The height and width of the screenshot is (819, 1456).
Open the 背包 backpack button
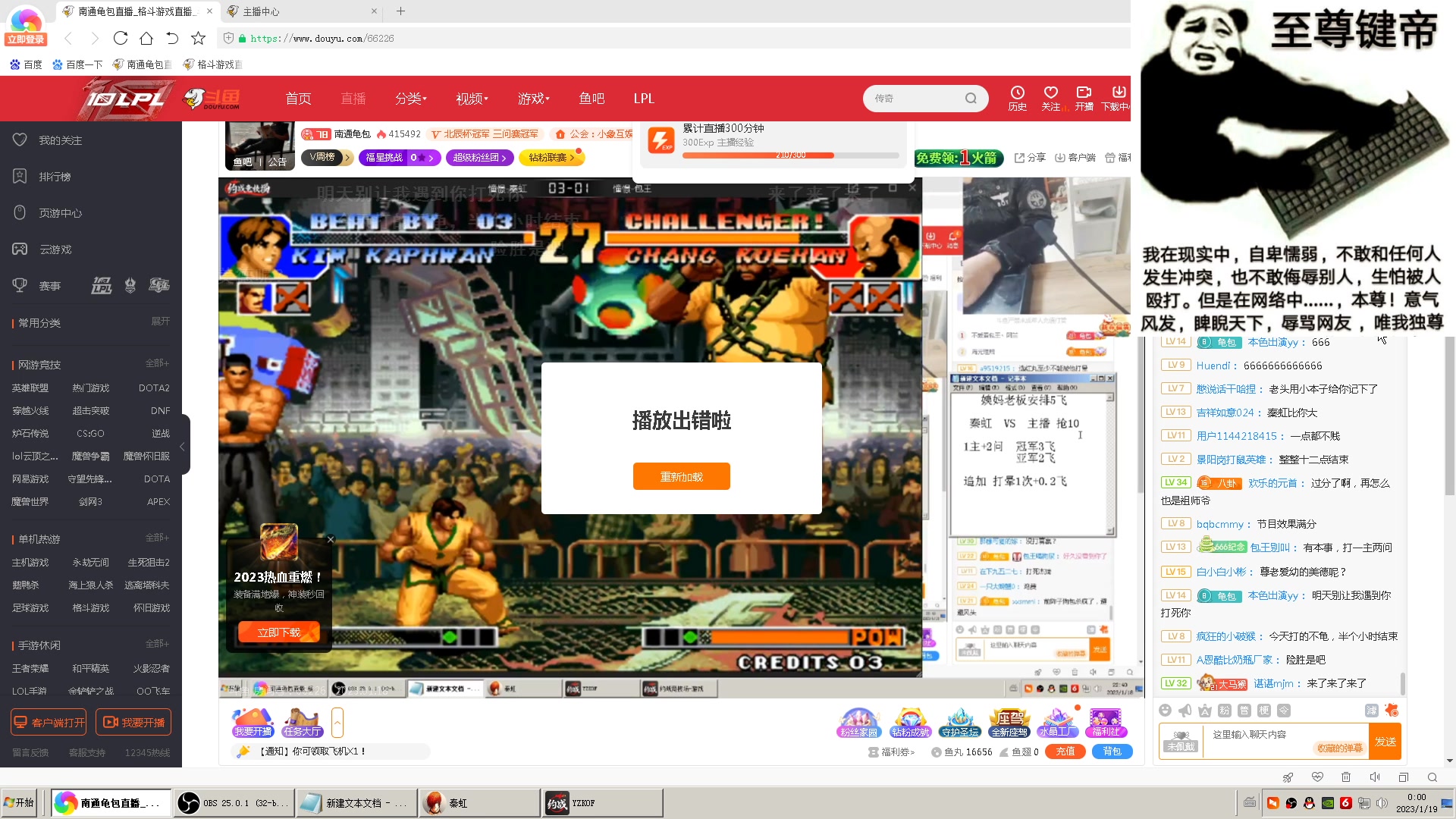(x=1112, y=752)
